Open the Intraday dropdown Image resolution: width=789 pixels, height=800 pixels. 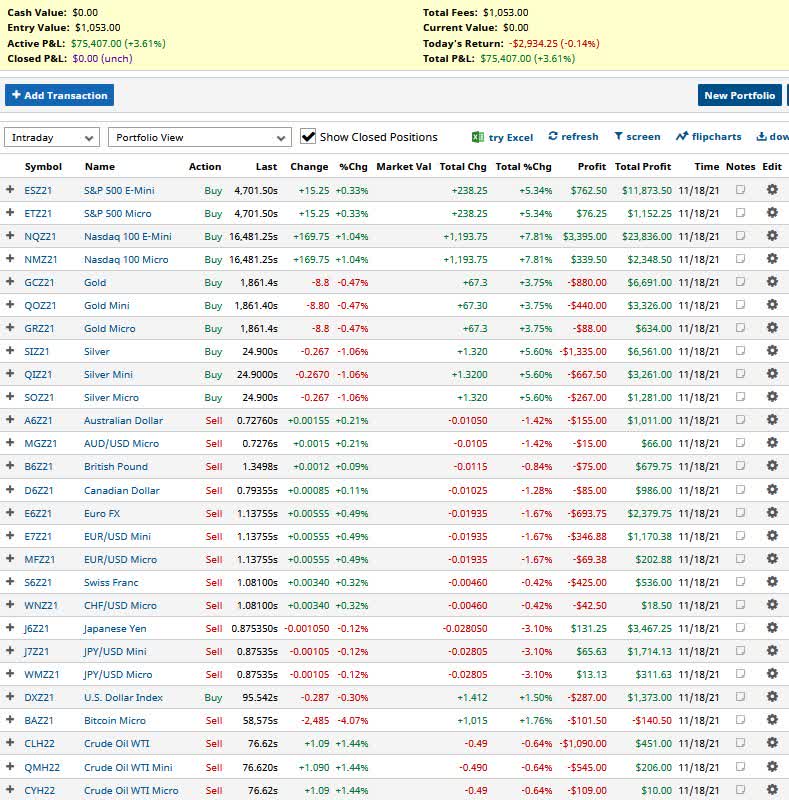52,138
